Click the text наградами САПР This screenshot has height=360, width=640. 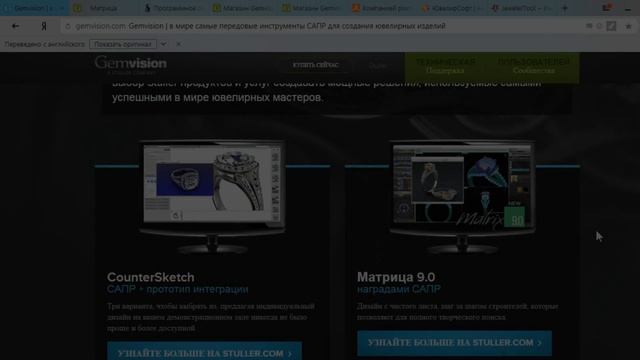(x=399, y=289)
